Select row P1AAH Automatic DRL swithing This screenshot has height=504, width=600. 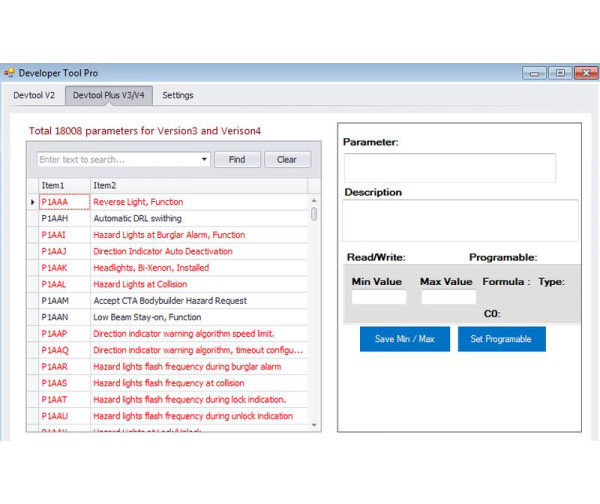tap(138, 218)
